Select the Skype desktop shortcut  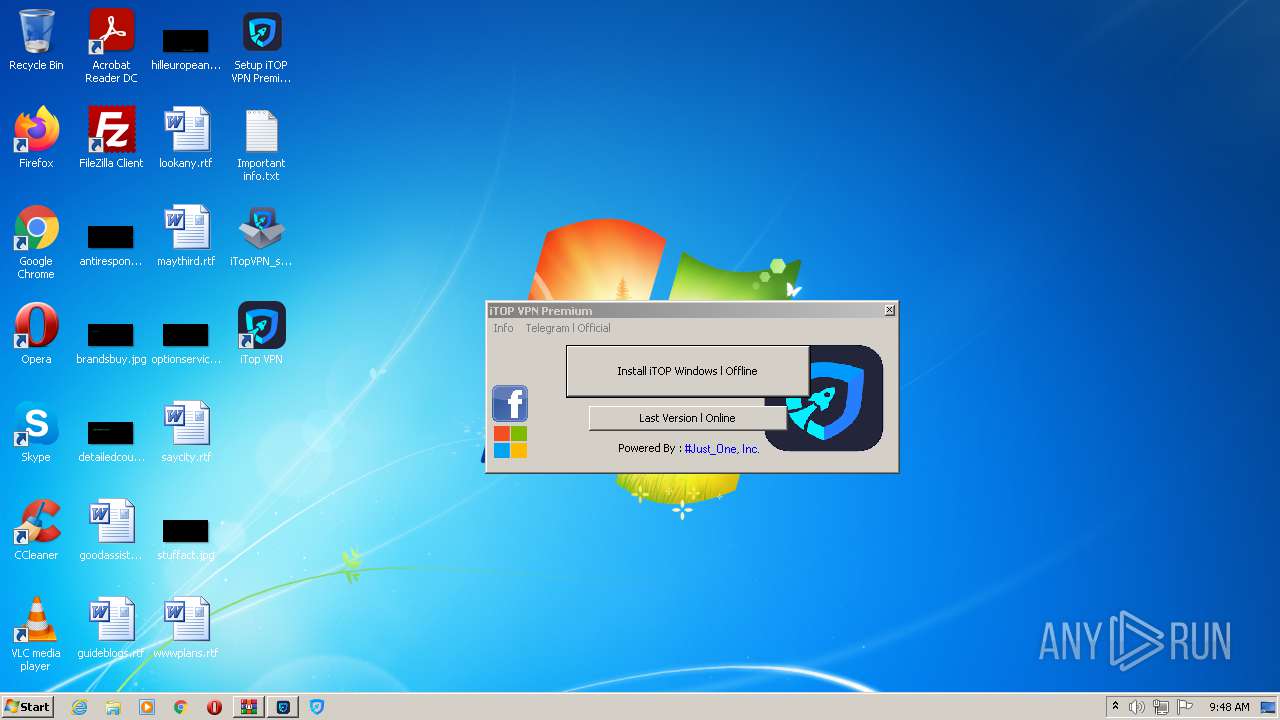36,432
